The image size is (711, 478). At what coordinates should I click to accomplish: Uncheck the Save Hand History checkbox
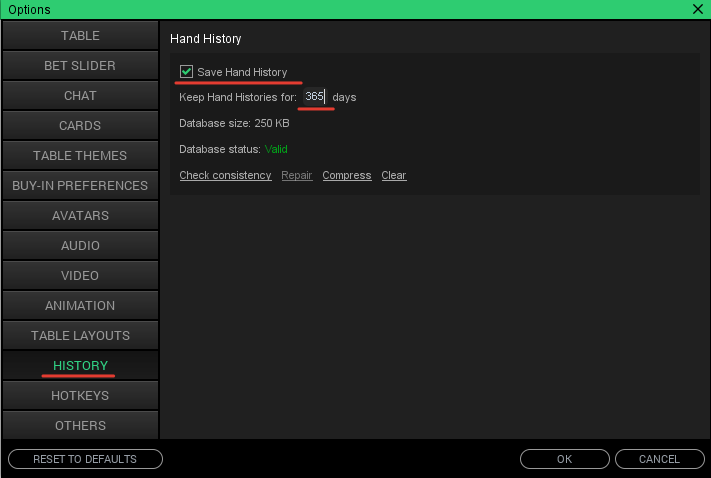click(187, 72)
